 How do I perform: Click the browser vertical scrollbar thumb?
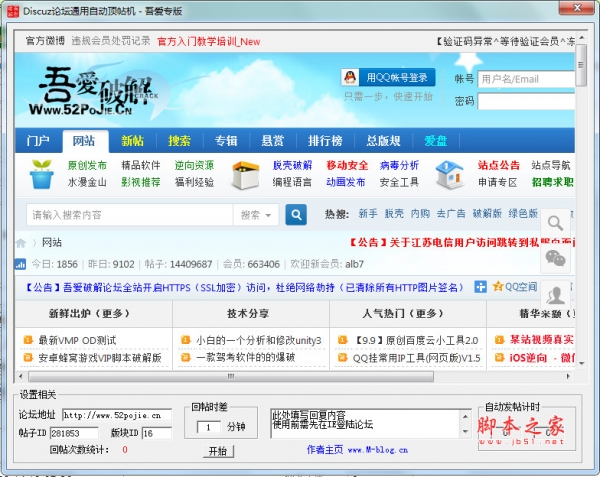coord(581,65)
